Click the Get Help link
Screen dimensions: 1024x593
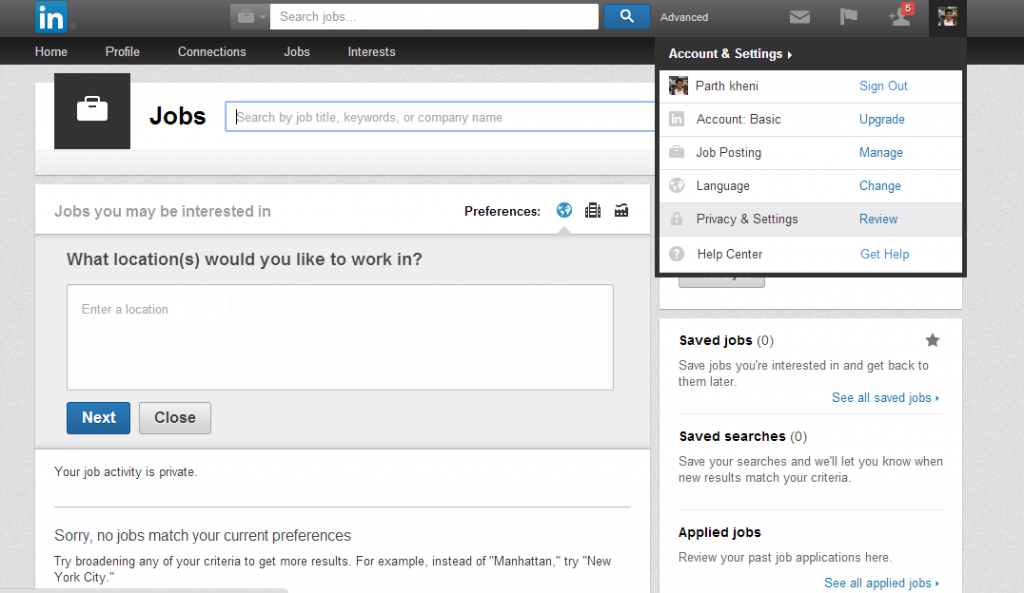(x=884, y=255)
